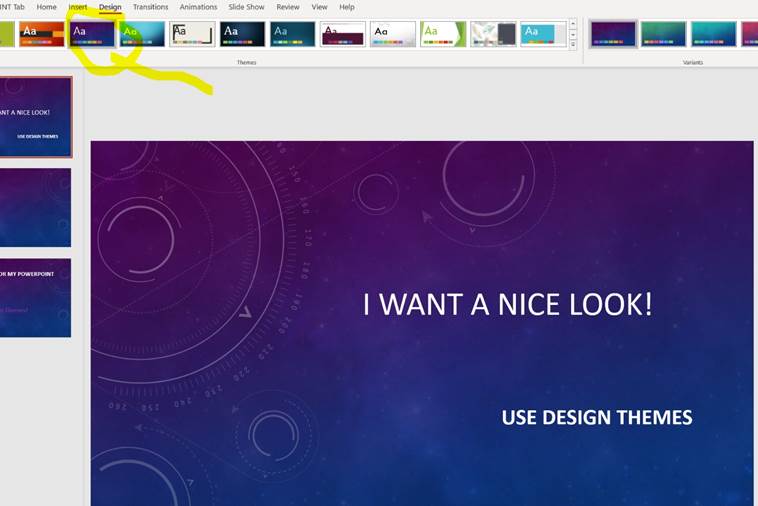Open the Slide Show tab
The image size is (758, 506).
[x=246, y=7]
